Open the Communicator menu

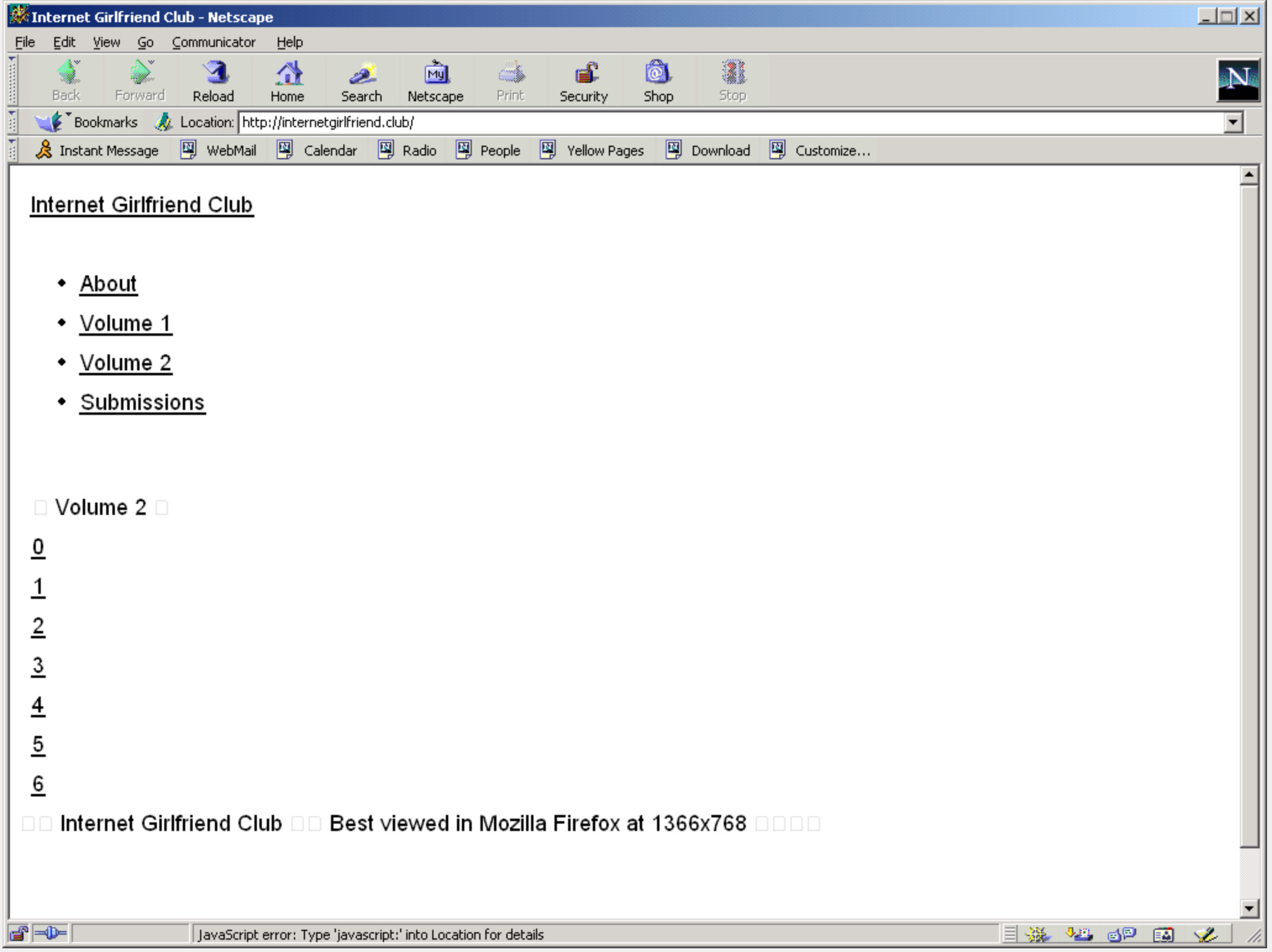click(x=213, y=42)
